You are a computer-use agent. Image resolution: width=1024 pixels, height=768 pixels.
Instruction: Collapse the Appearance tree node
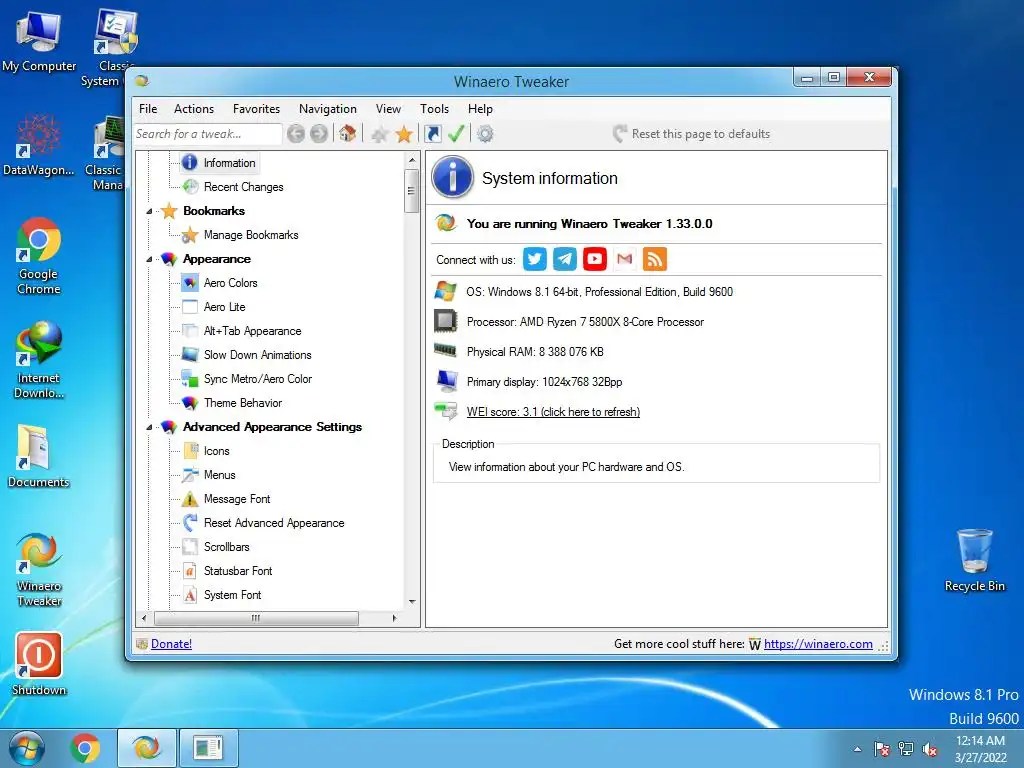point(149,259)
